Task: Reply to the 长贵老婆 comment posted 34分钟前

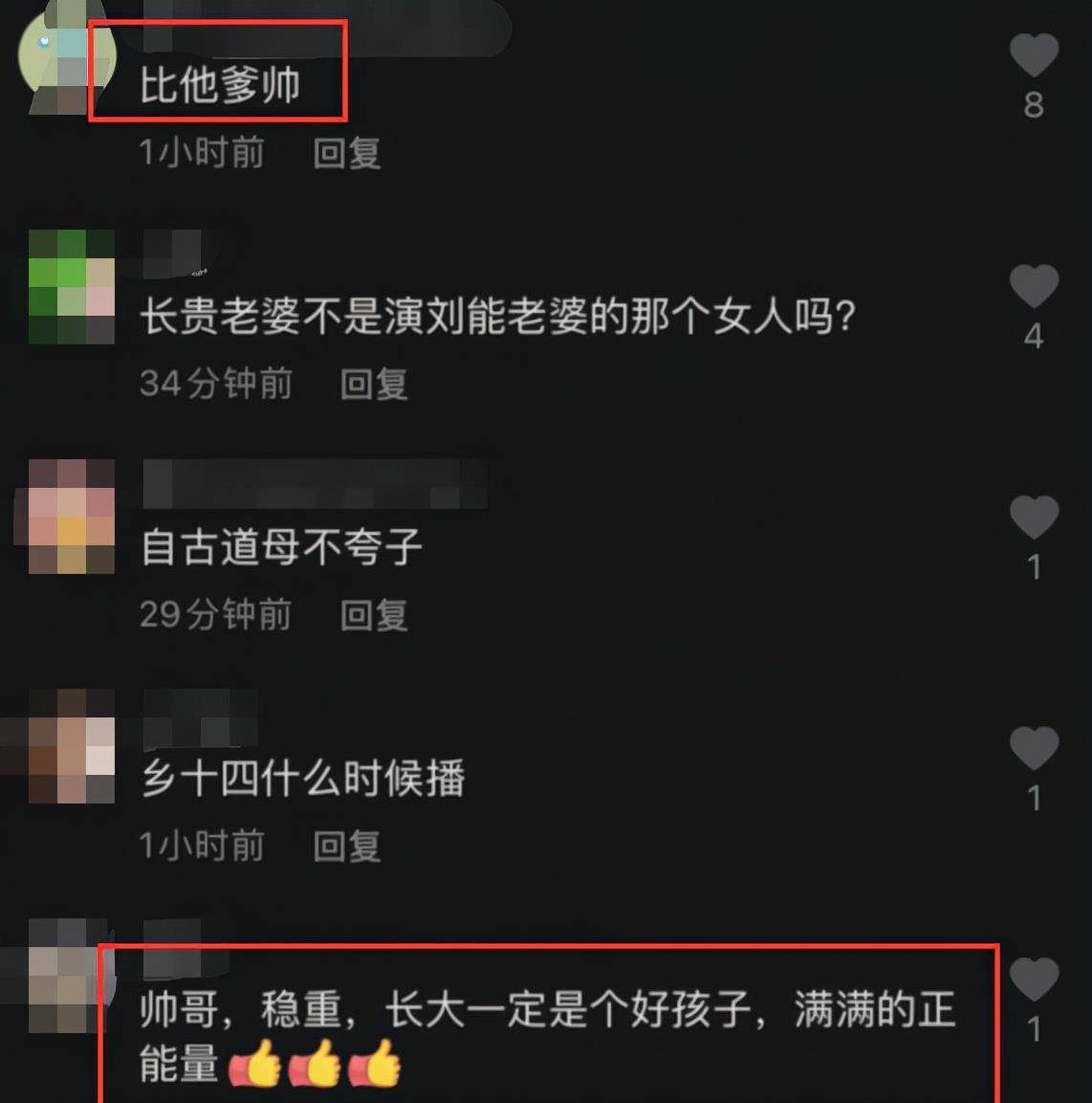Action: click(373, 384)
